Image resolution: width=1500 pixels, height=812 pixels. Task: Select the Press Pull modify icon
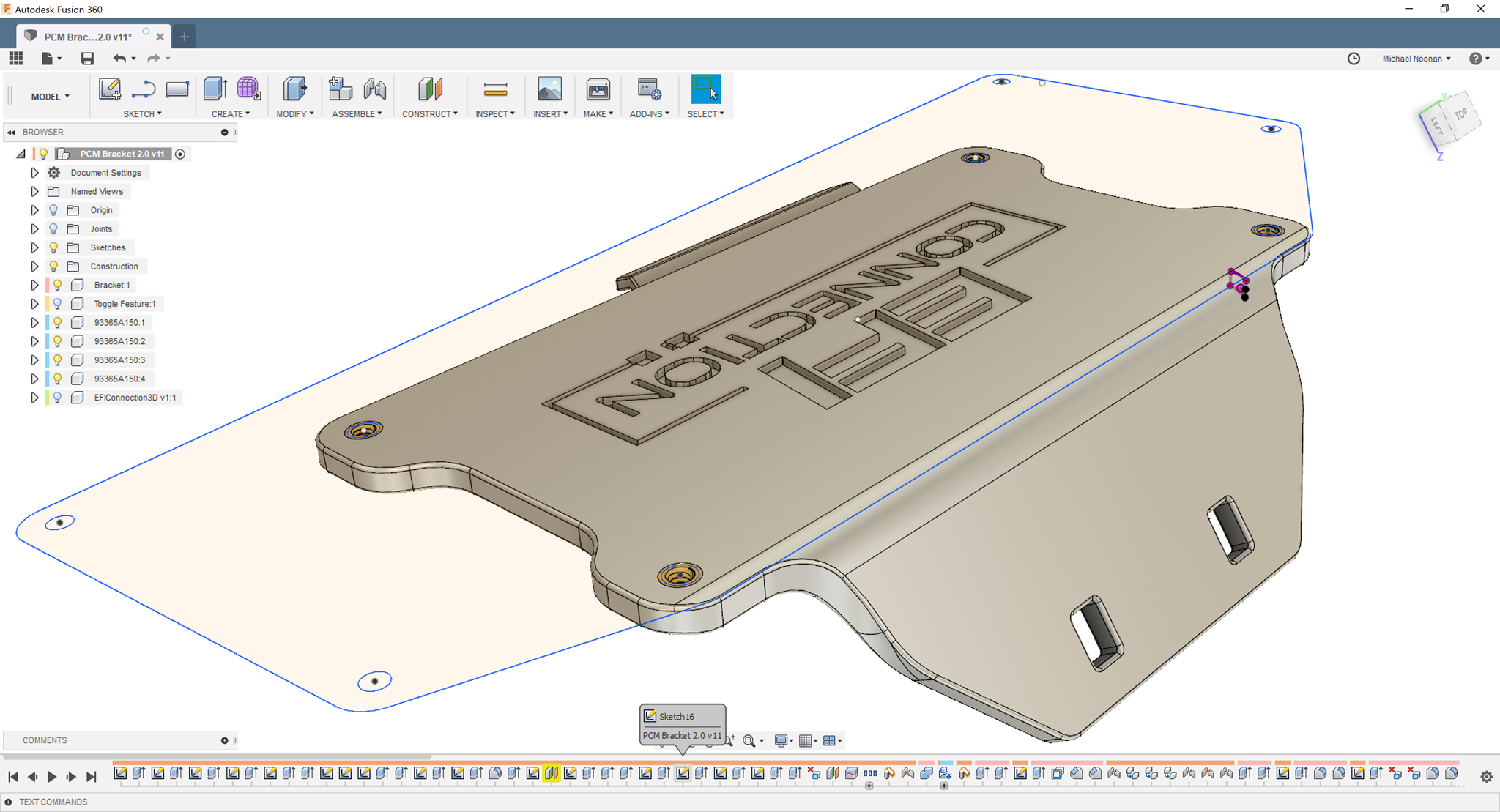(x=295, y=89)
